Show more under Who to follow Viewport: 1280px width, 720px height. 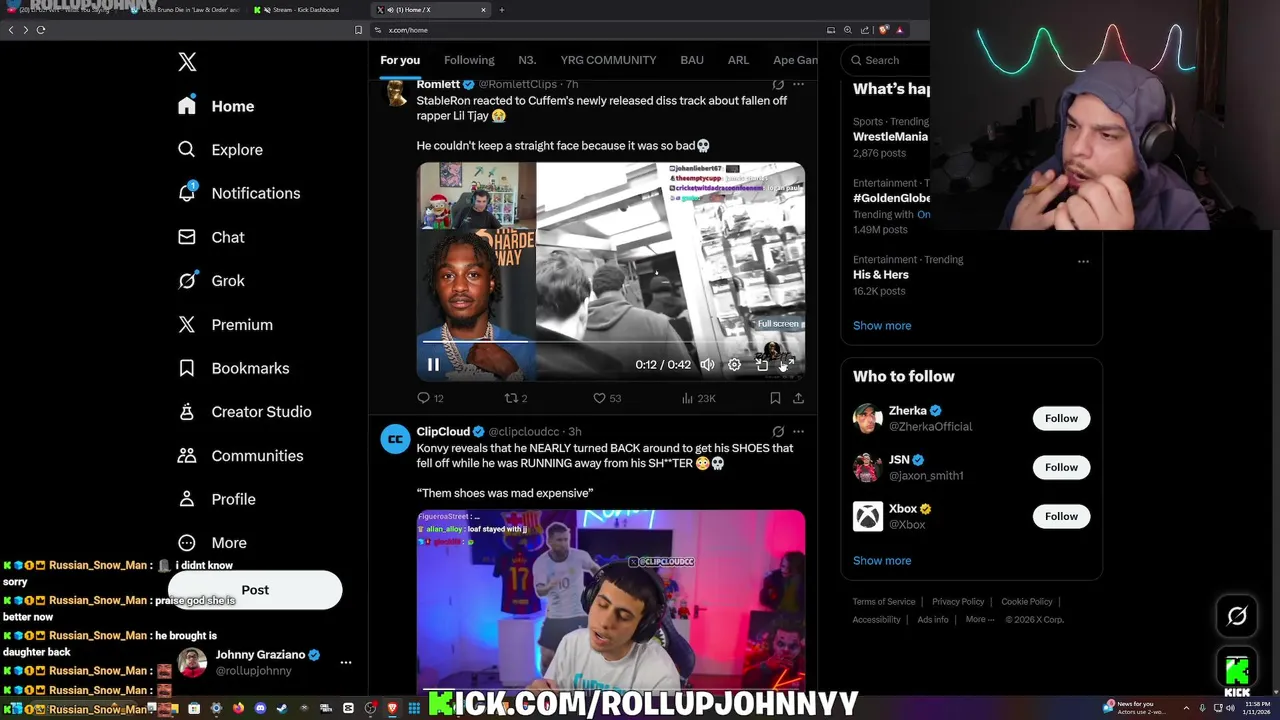point(882,561)
